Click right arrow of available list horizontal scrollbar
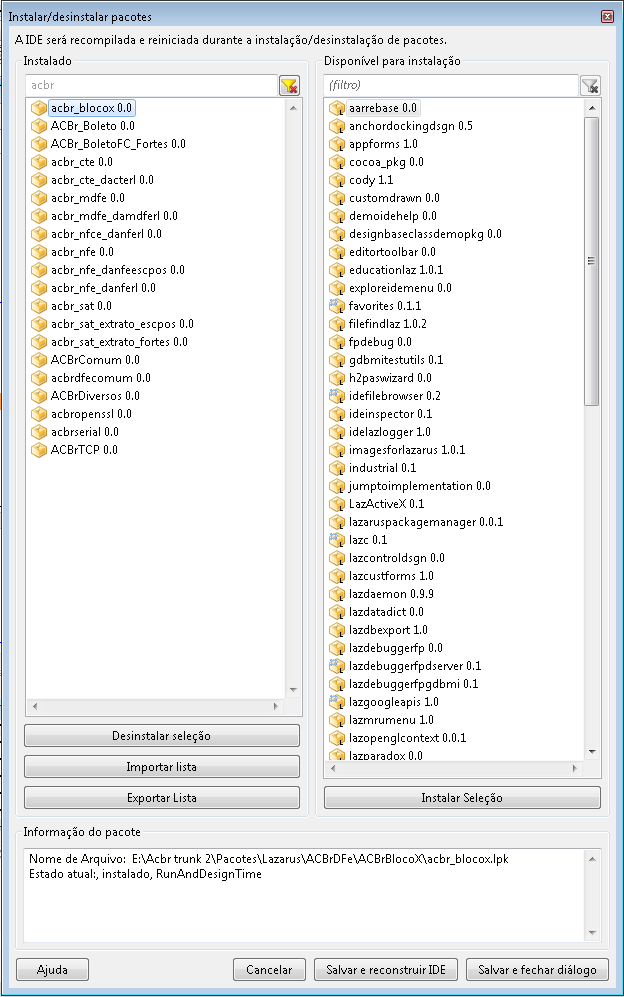 click(574, 769)
